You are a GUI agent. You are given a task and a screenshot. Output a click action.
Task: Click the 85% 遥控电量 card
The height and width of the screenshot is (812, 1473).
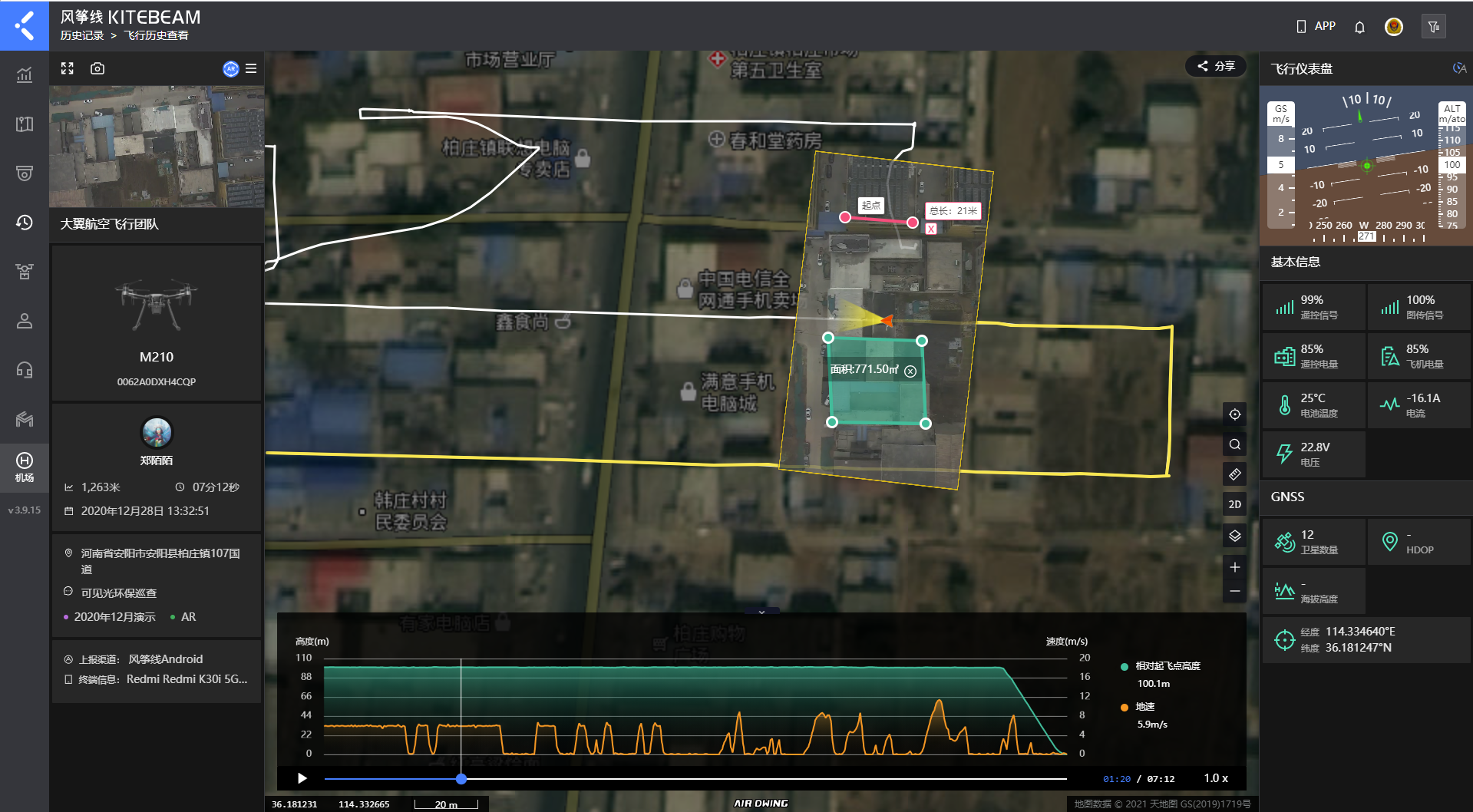(1314, 356)
